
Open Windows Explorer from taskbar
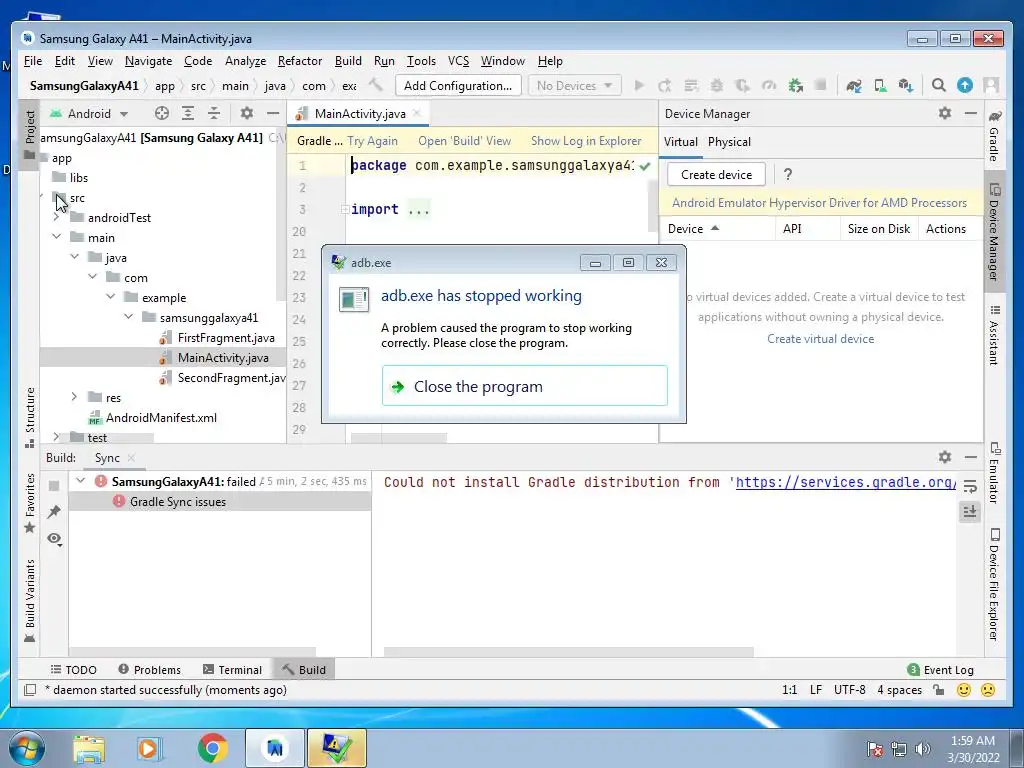(89, 748)
